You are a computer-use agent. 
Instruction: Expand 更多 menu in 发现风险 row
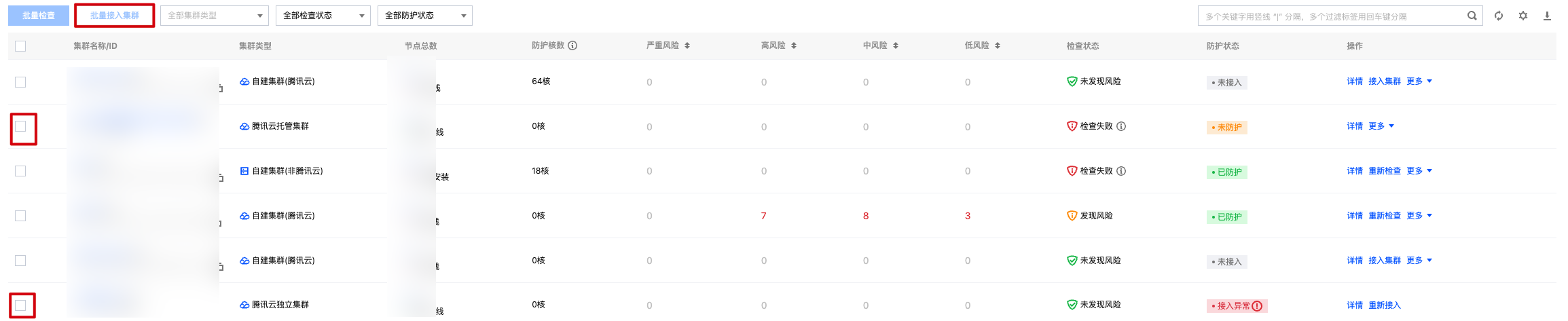[1419, 216]
